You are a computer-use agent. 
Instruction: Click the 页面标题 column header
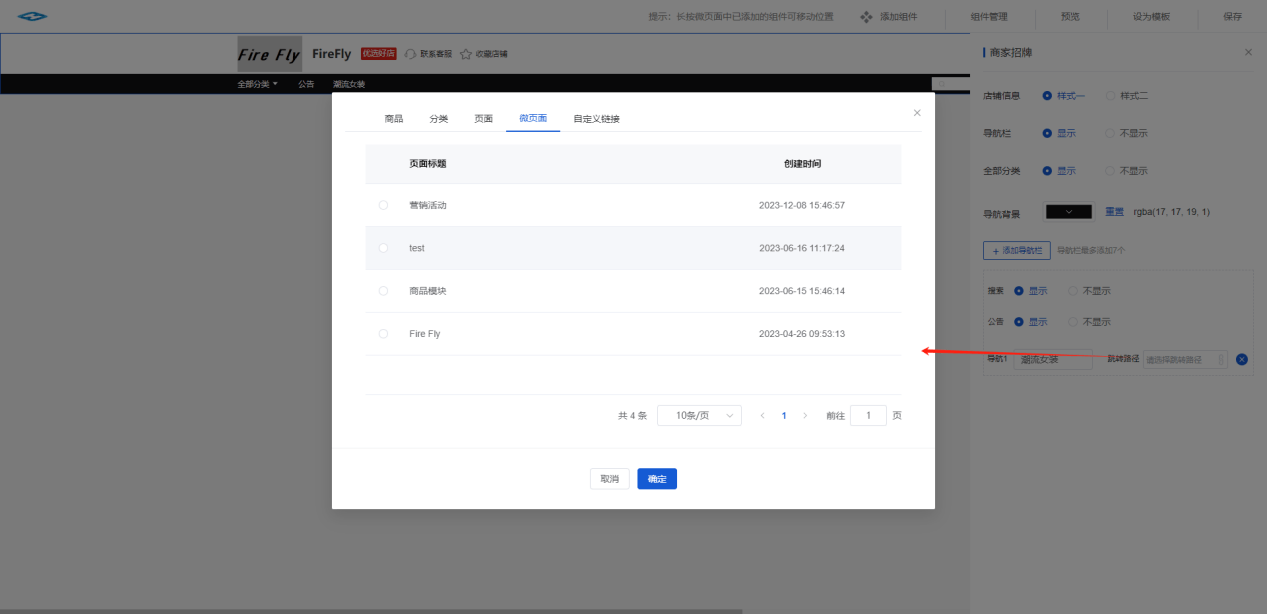(x=428, y=163)
